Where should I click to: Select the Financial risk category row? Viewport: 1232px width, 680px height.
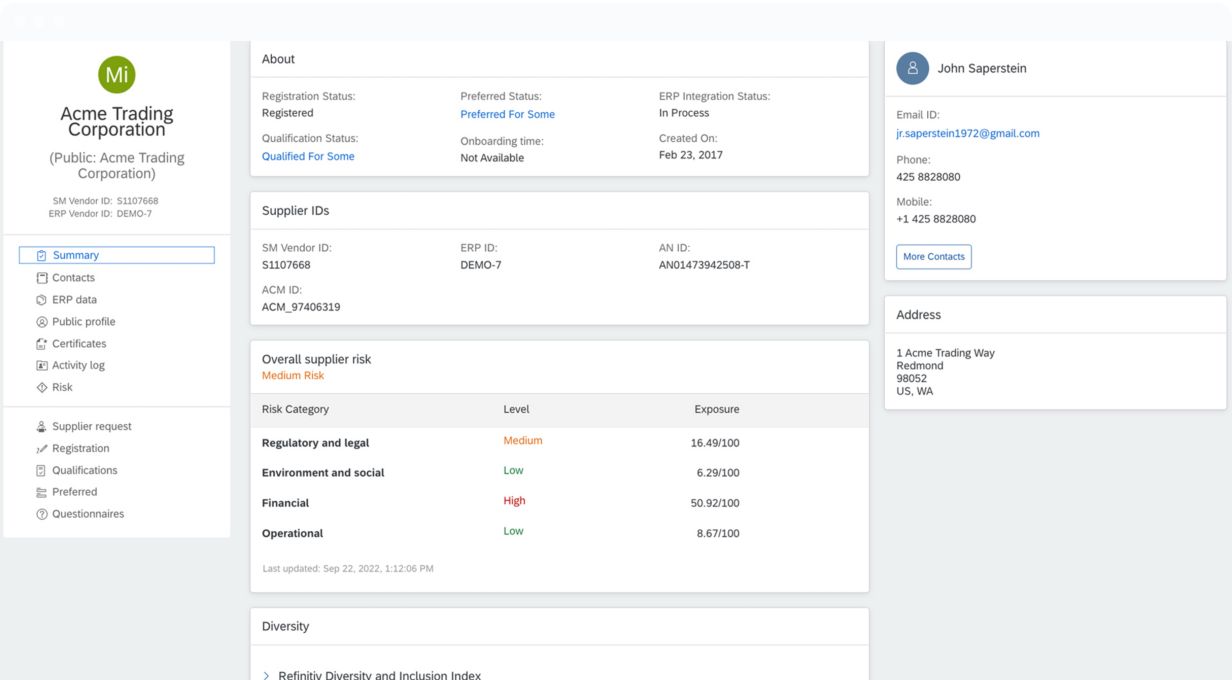tap(285, 503)
